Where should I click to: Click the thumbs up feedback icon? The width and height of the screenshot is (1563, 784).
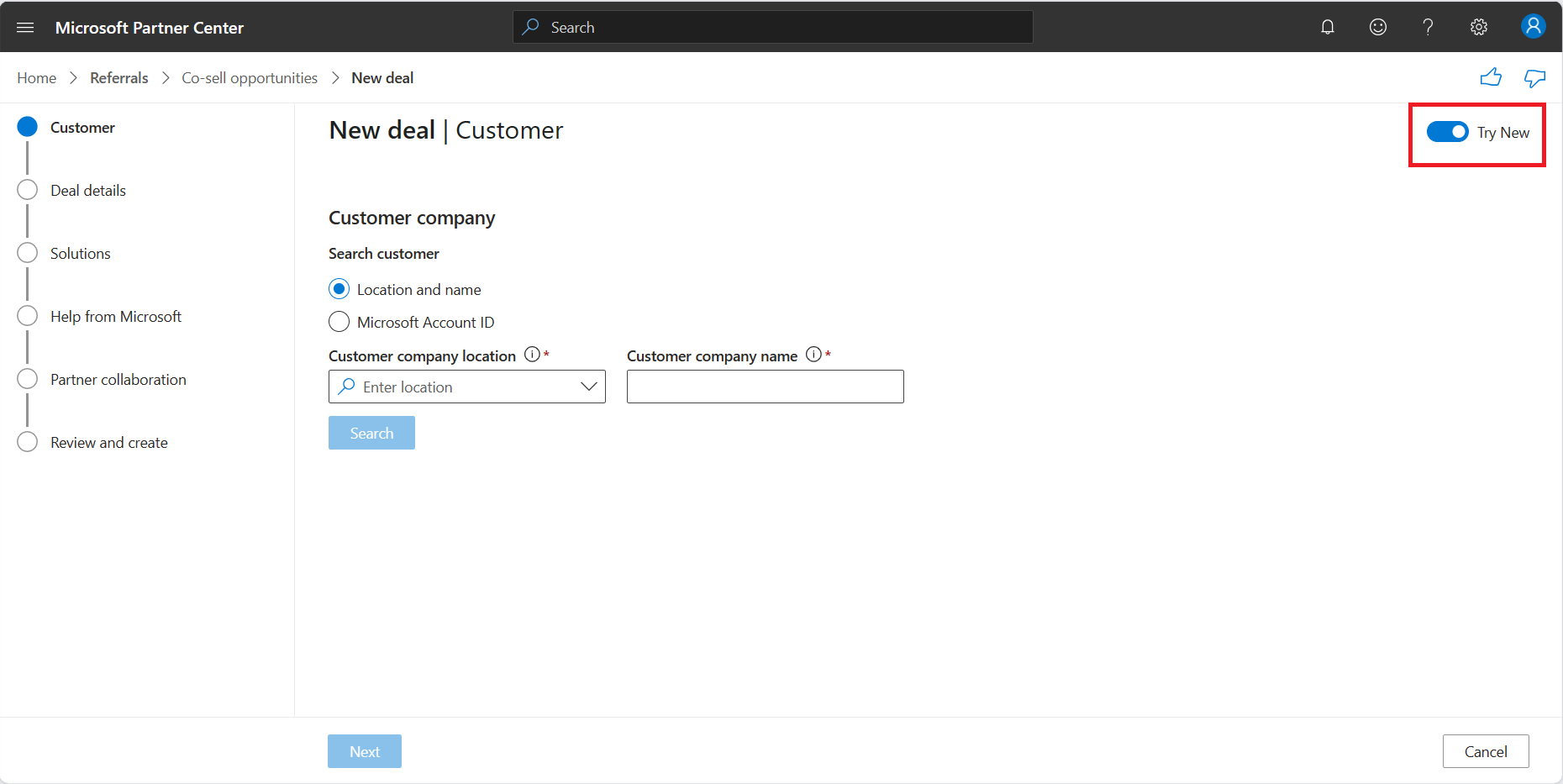coord(1491,78)
